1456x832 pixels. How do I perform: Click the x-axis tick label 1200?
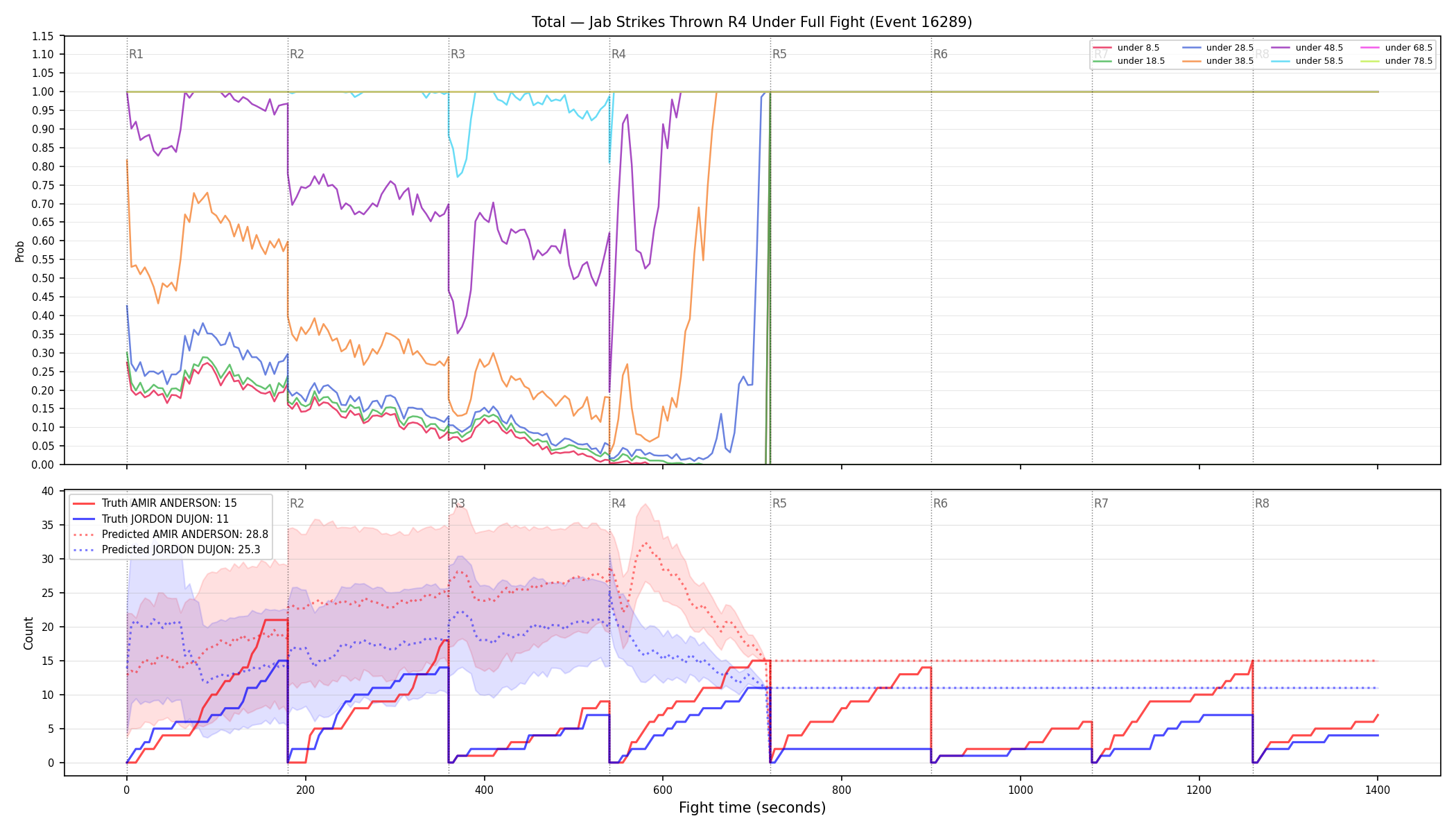pyautogui.click(x=1199, y=790)
